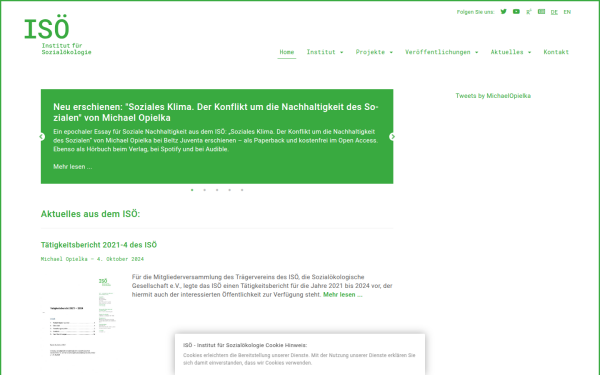
Task: Open the 'Soziales Klima' slide headline
Action: (216, 112)
